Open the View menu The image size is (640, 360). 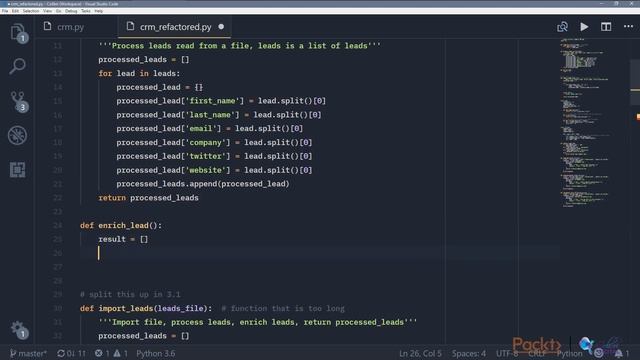pos(47,11)
